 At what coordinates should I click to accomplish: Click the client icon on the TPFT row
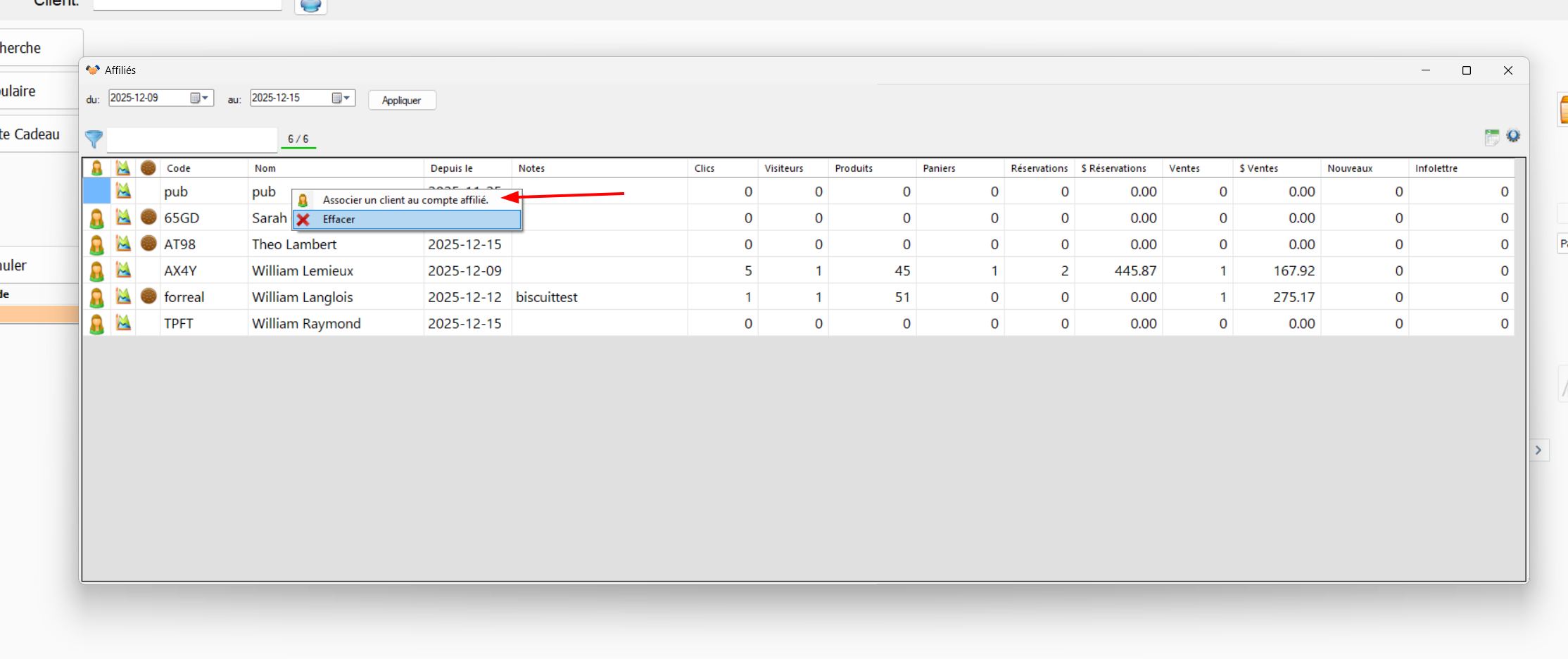96,324
